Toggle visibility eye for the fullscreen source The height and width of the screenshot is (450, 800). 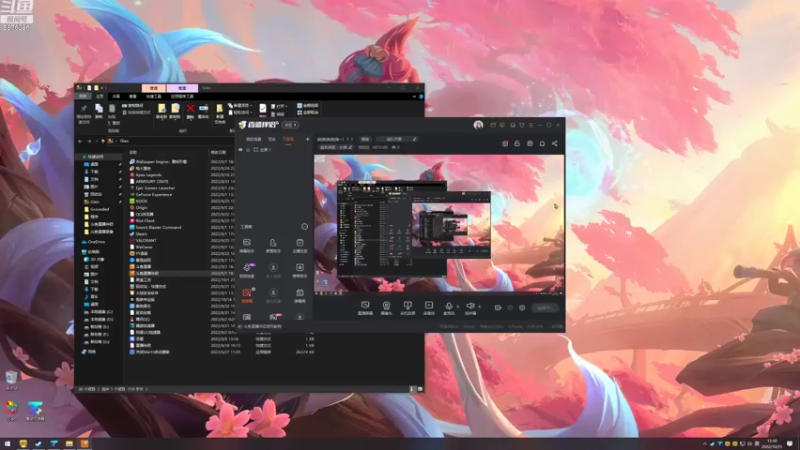(x=240, y=149)
